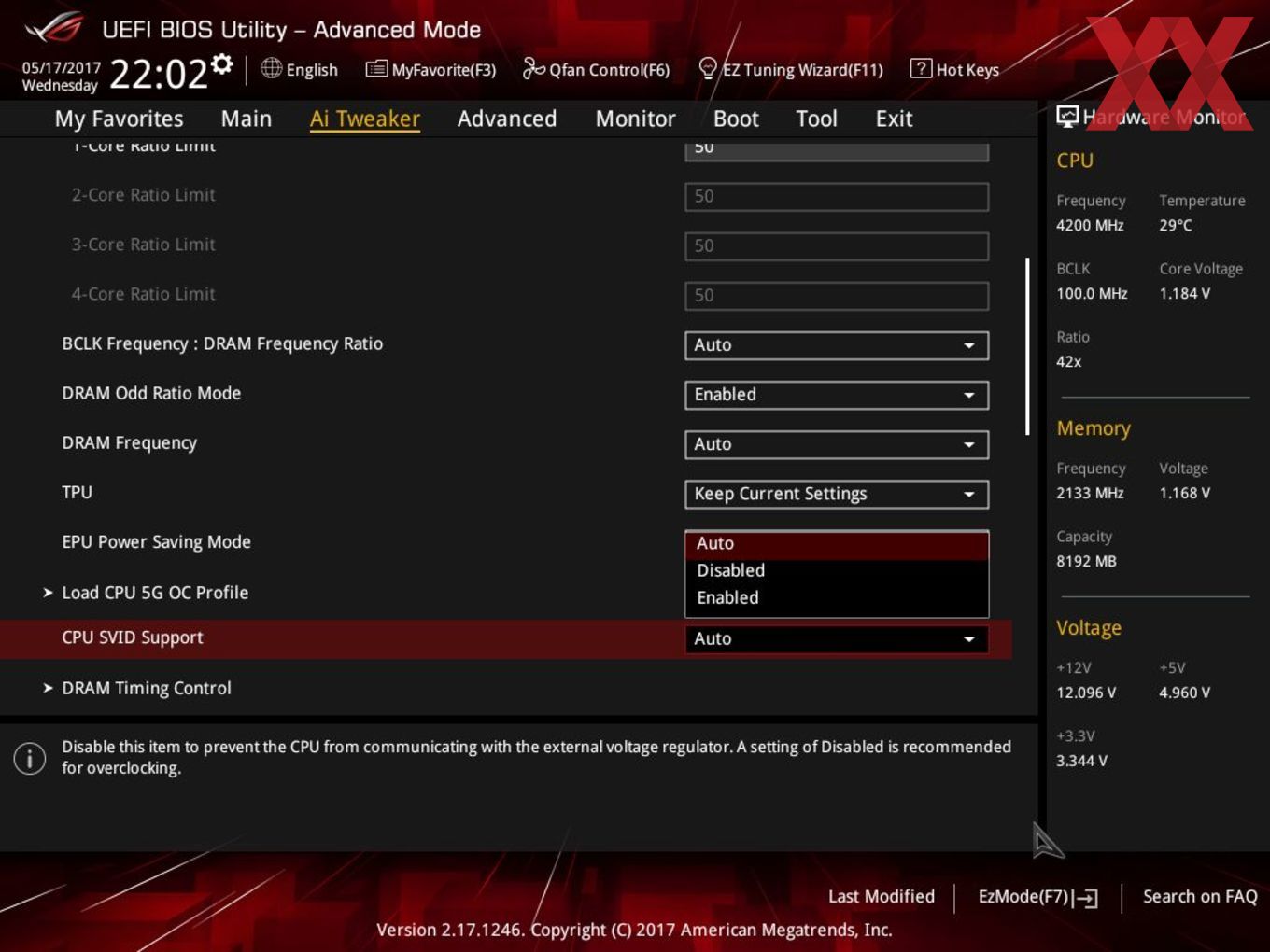Choose Disabled in the open dropdown list

(x=837, y=570)
